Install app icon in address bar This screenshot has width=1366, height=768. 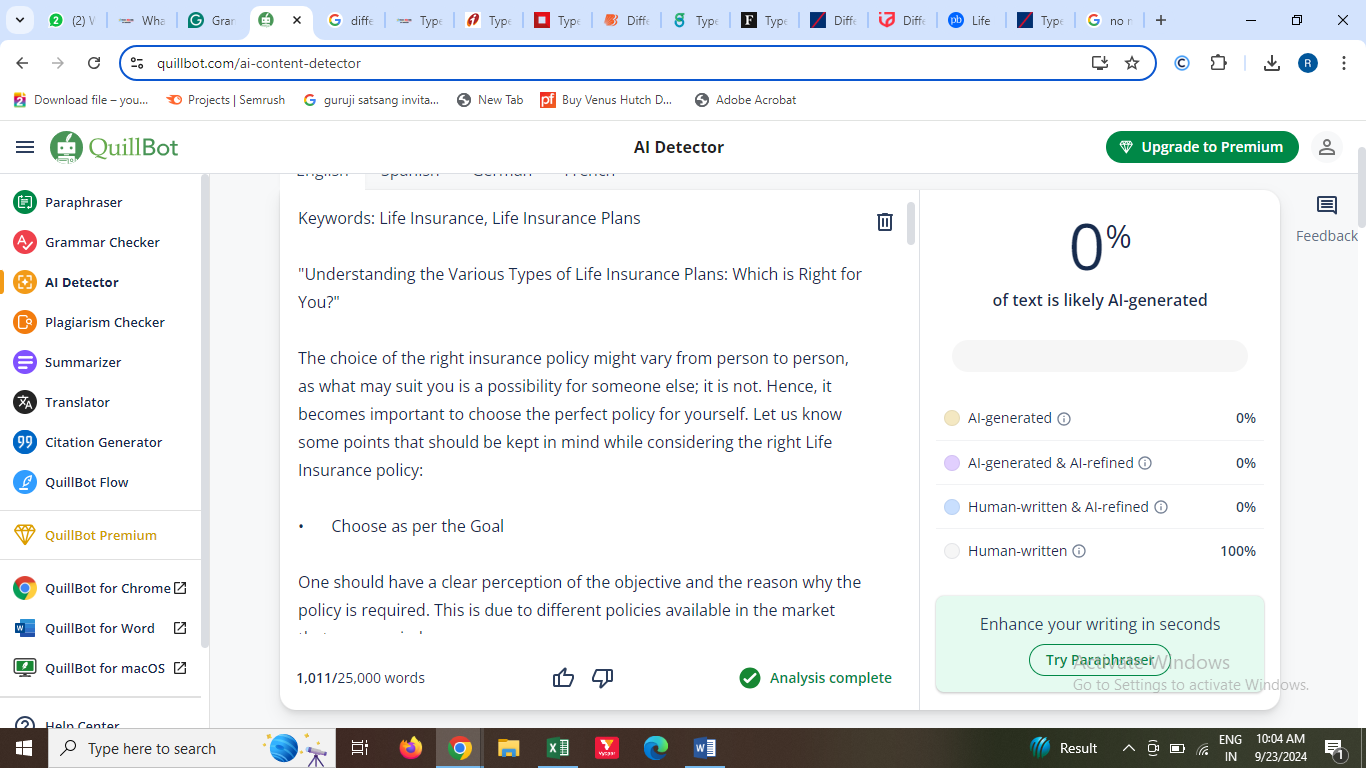tap(1100, 63)
